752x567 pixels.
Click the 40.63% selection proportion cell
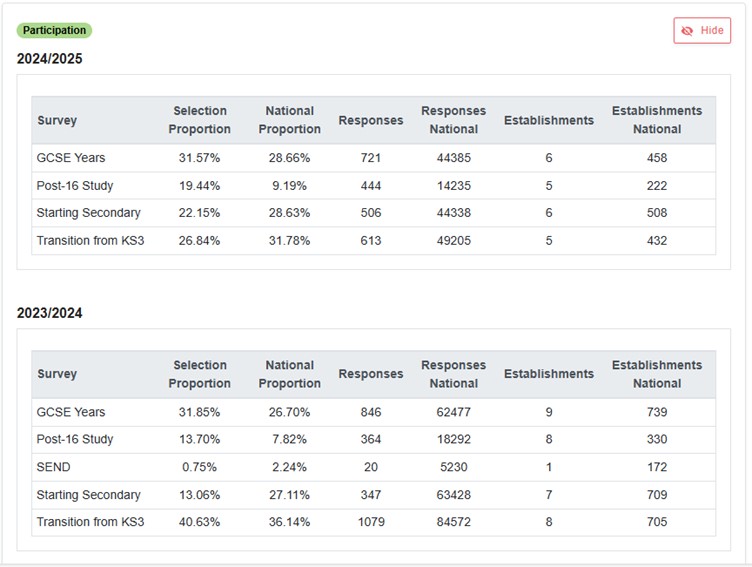[x=199, y=522]
